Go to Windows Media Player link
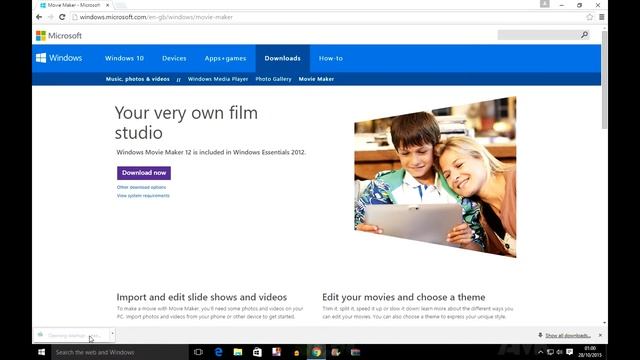The height and width of the screenshot is (360, 640). click(x=218, y=79)
